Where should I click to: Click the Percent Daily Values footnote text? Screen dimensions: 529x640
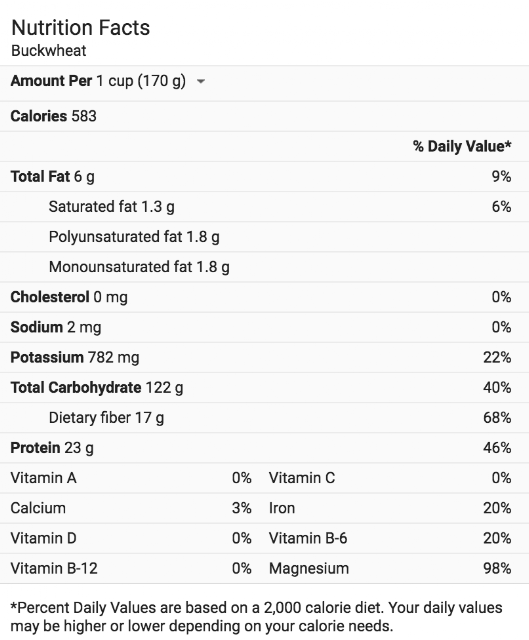click(256, 617)
